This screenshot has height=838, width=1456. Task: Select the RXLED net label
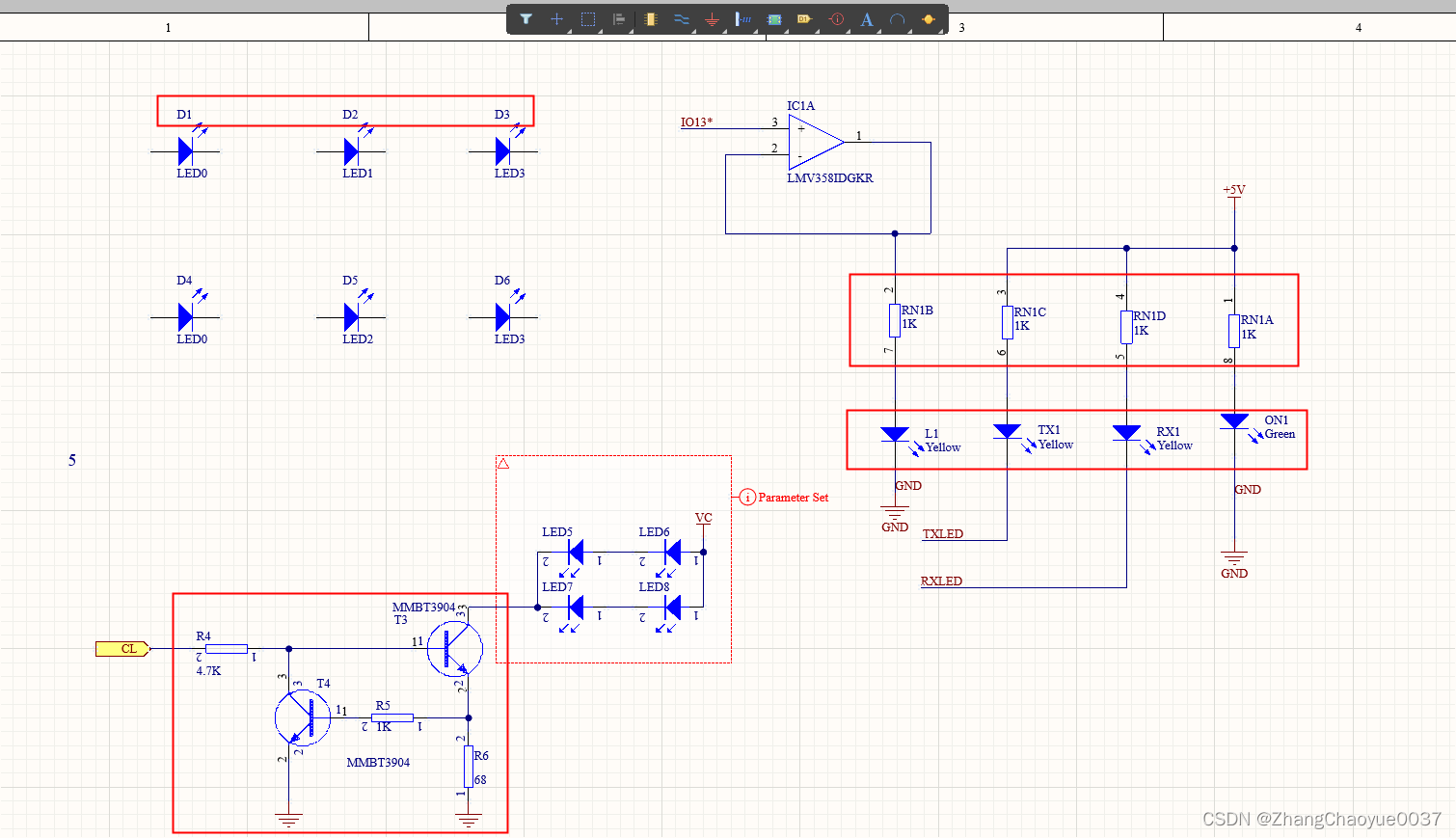(x=942, y=581)
